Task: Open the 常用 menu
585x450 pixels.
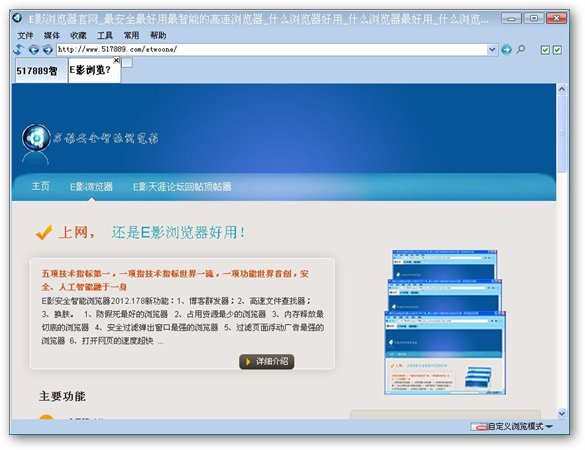Action: pyautogui.click(x=131, y=35)
